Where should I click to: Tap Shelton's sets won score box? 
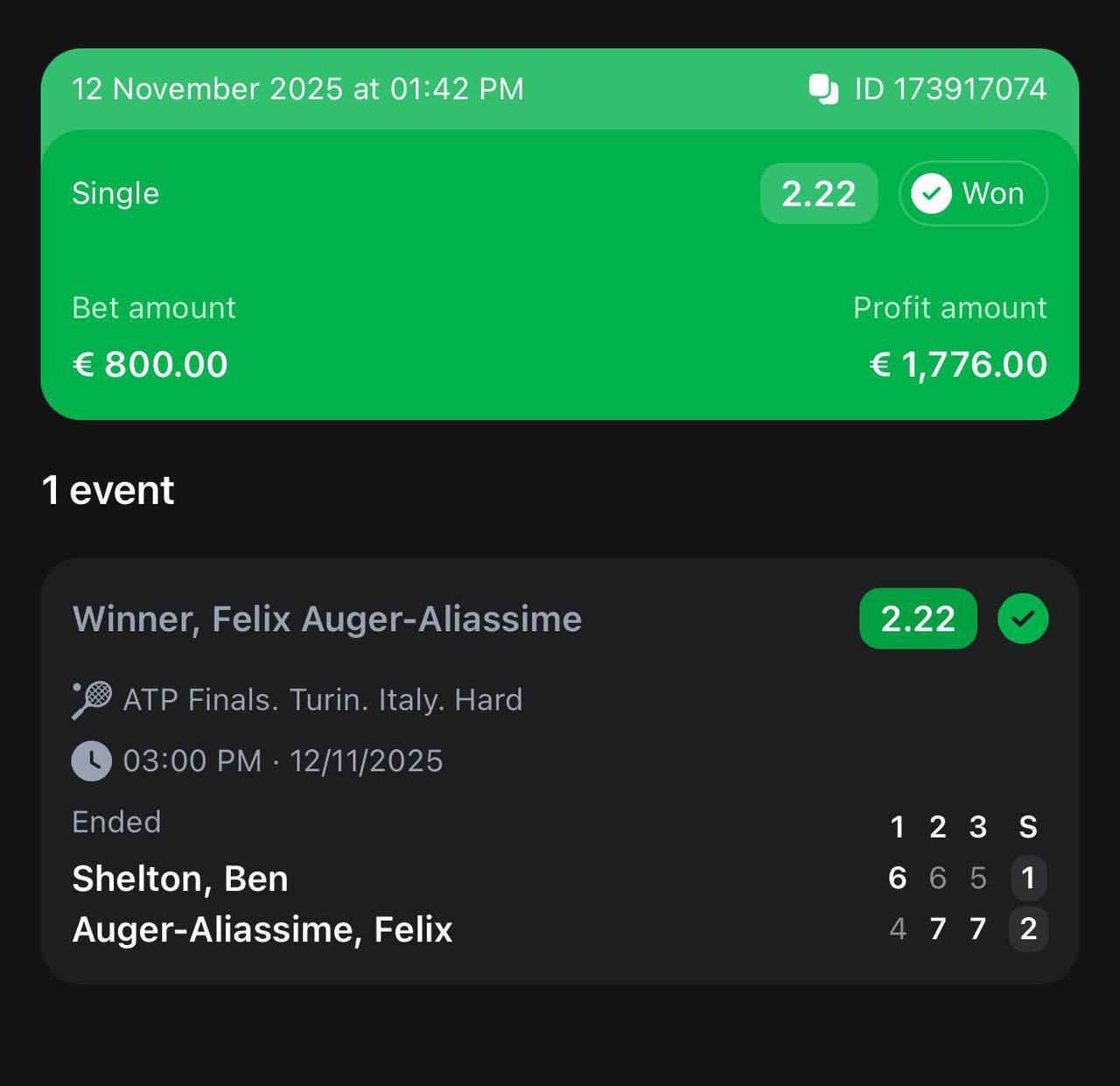tap(1028, 878)
